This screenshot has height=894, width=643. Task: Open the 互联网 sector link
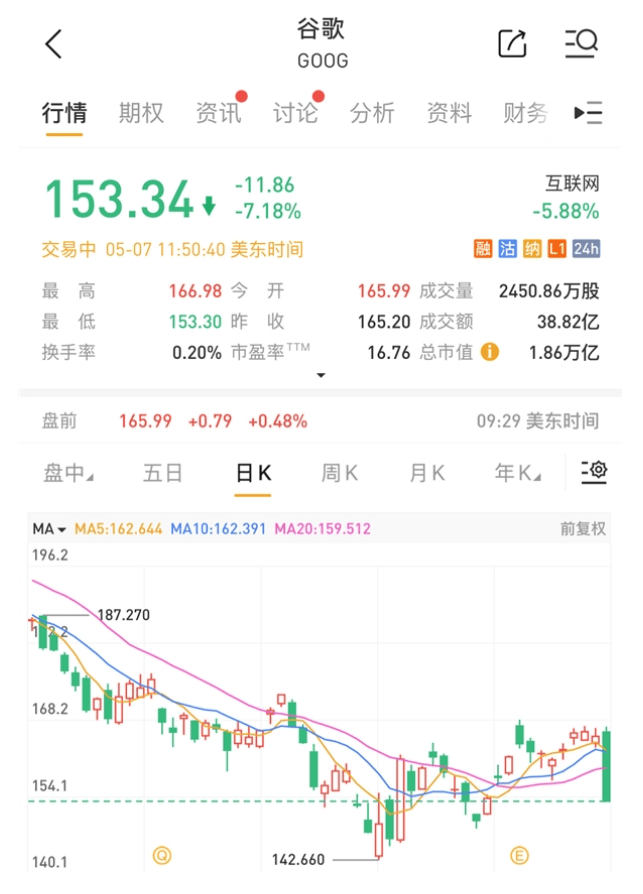pos(572,184)
